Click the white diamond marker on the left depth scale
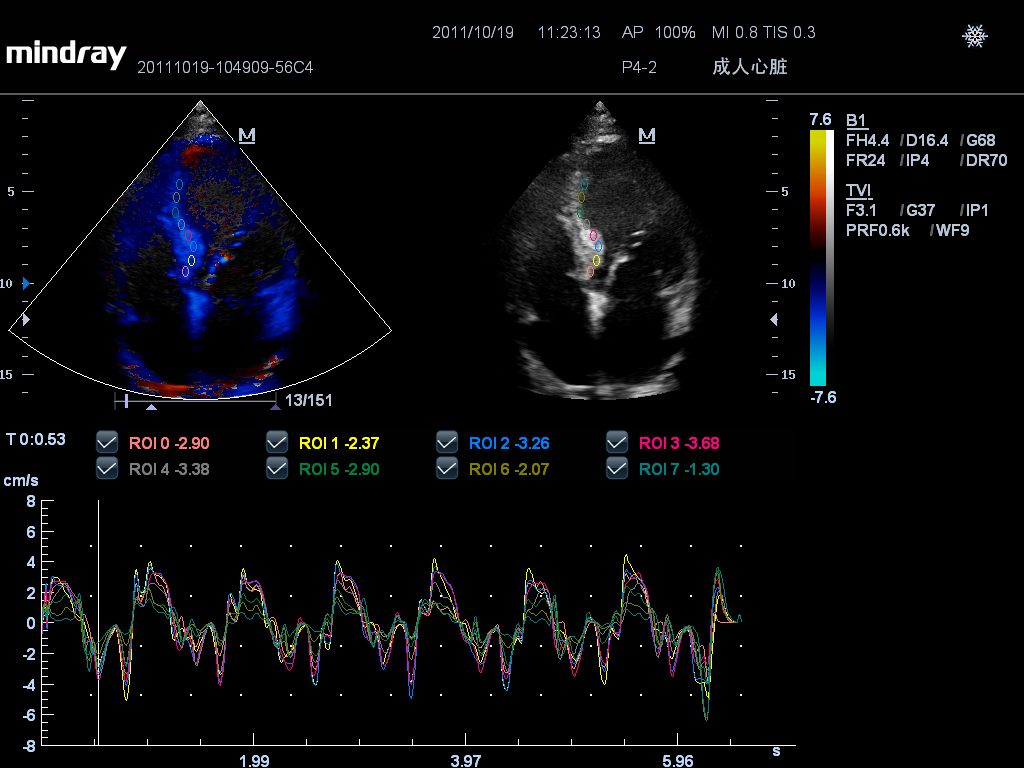 click(26, 319)
